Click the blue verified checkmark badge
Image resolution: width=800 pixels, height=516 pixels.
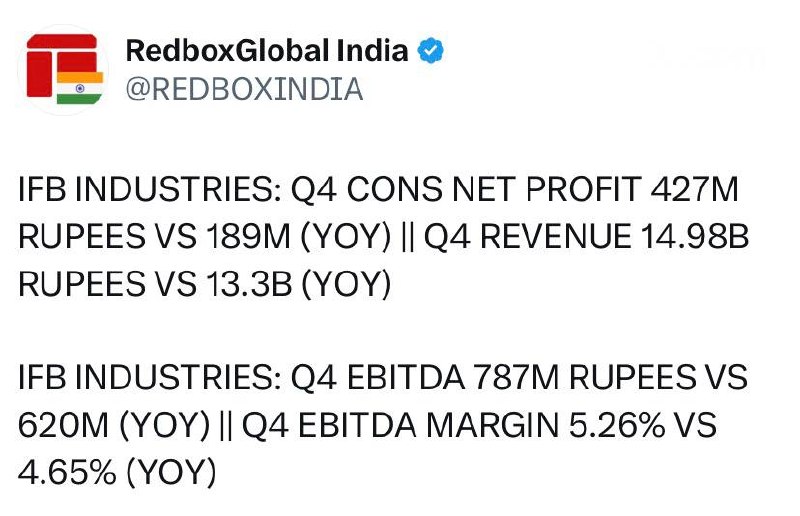431,51
